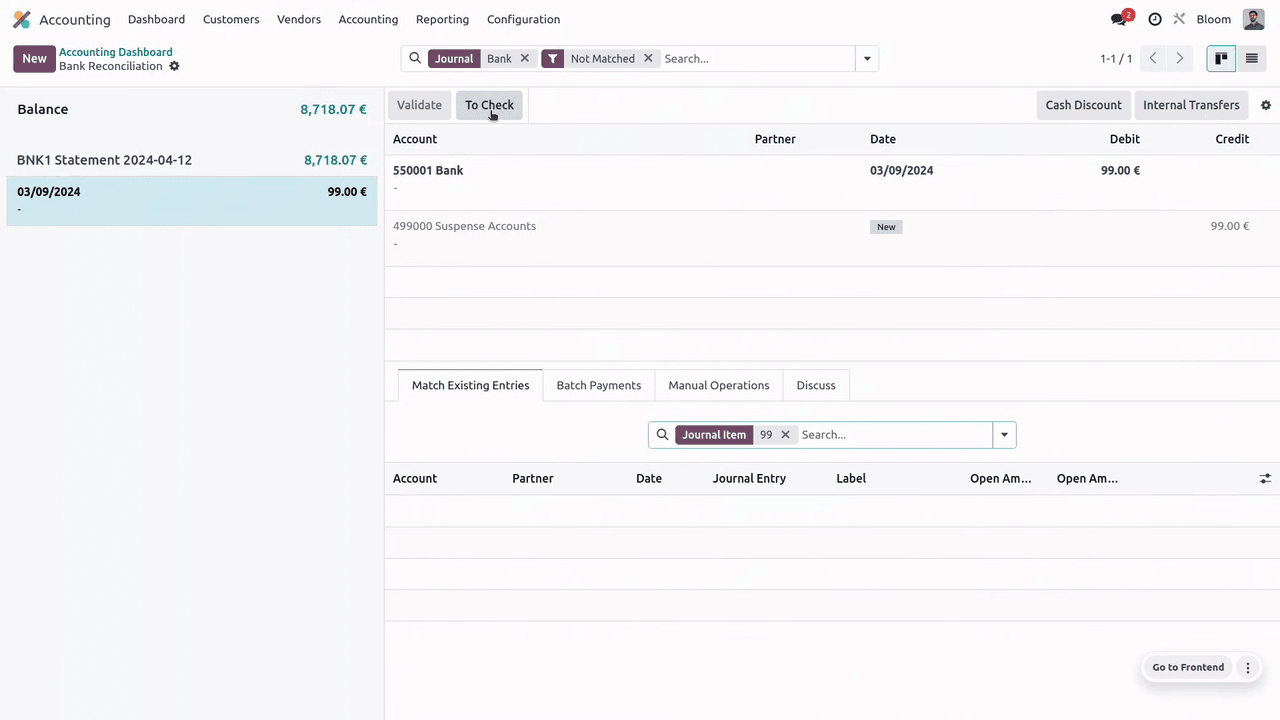Viewport: 1280px width, 720px height.
Task: Remove the Journal Bank filter
Action: coord(524,59)
